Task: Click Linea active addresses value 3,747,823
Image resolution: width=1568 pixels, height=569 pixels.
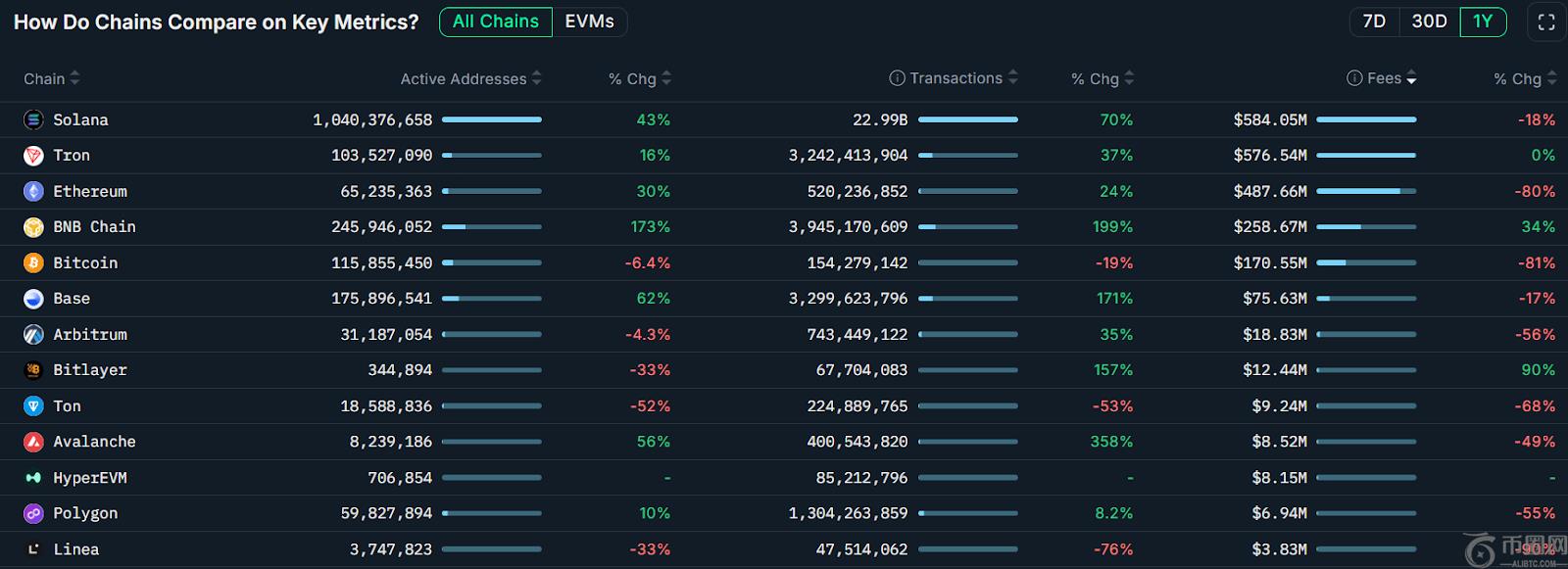Action: point(391,549)
